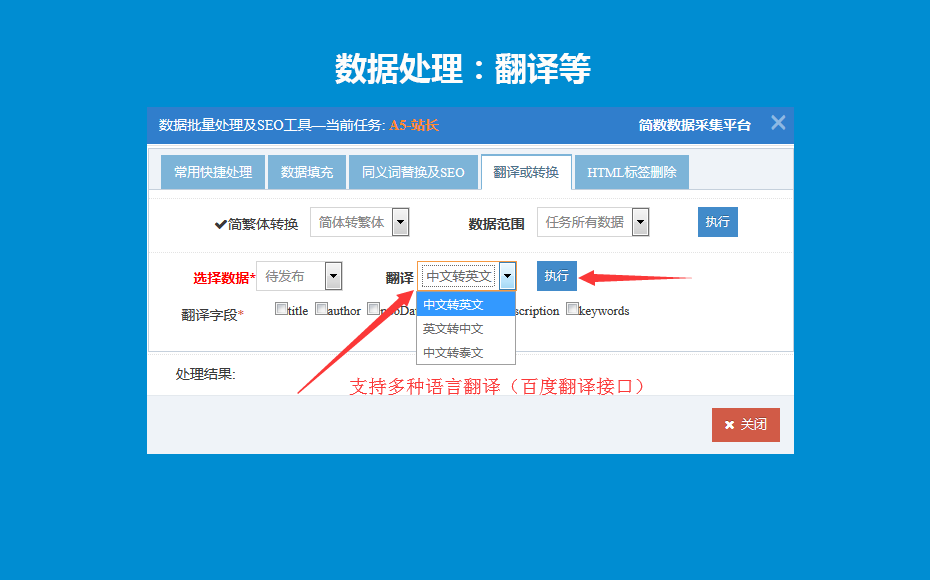Click the 中文转英文 translation dropdown arrow
Image resolution: width=930 pixels, height=580 pixels.
pyautogui.click(x=507, y=276)
